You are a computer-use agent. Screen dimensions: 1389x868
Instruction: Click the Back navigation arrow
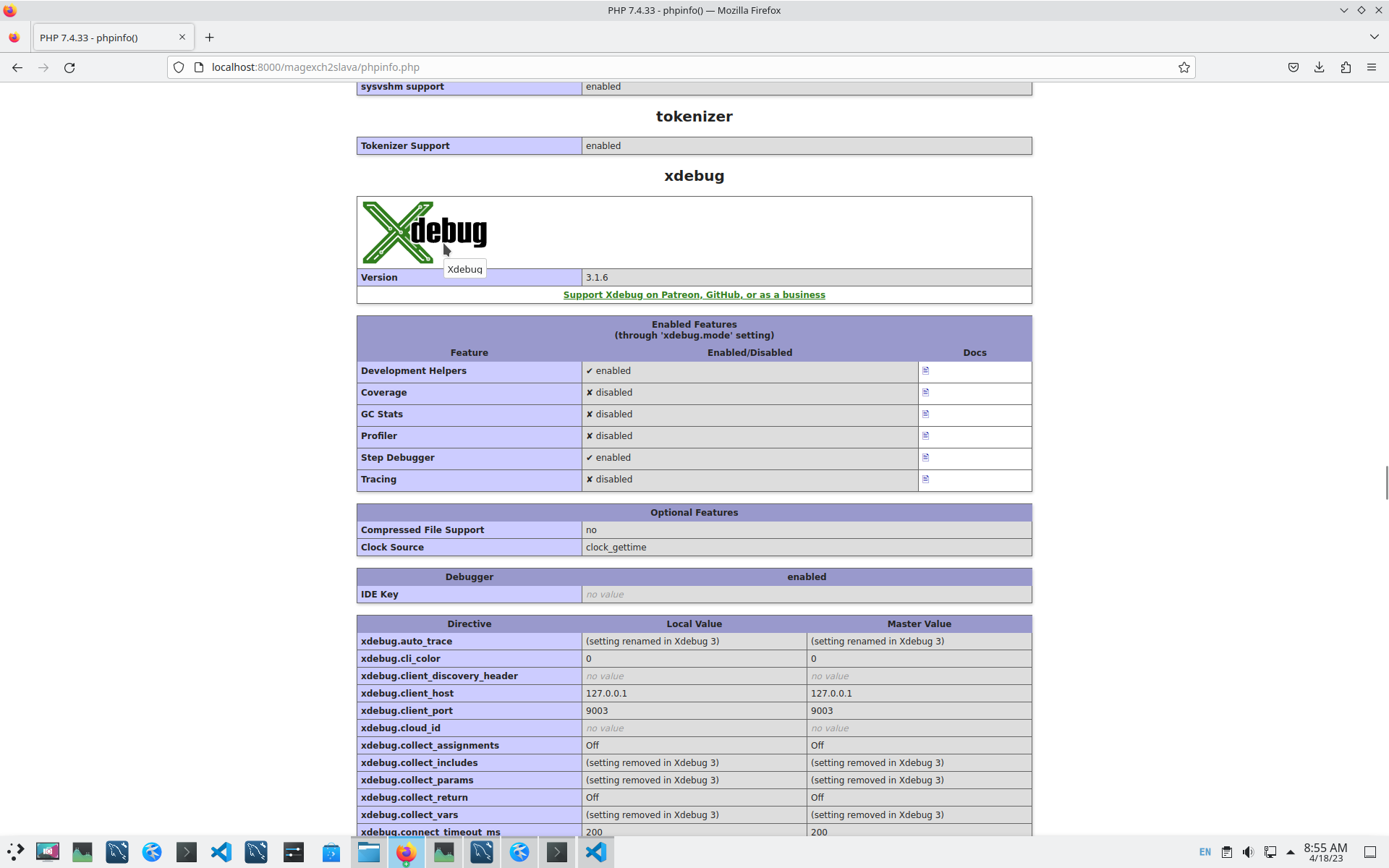pos(17,67)
